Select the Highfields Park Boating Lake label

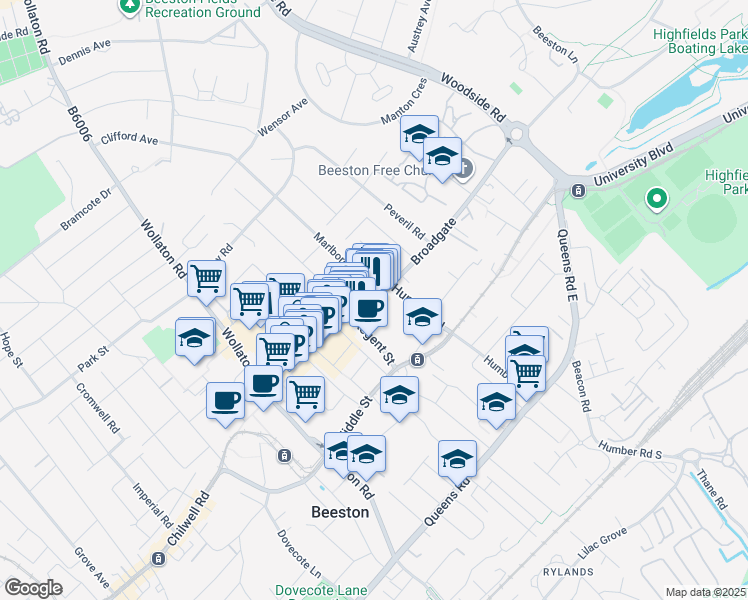point(700,40)
